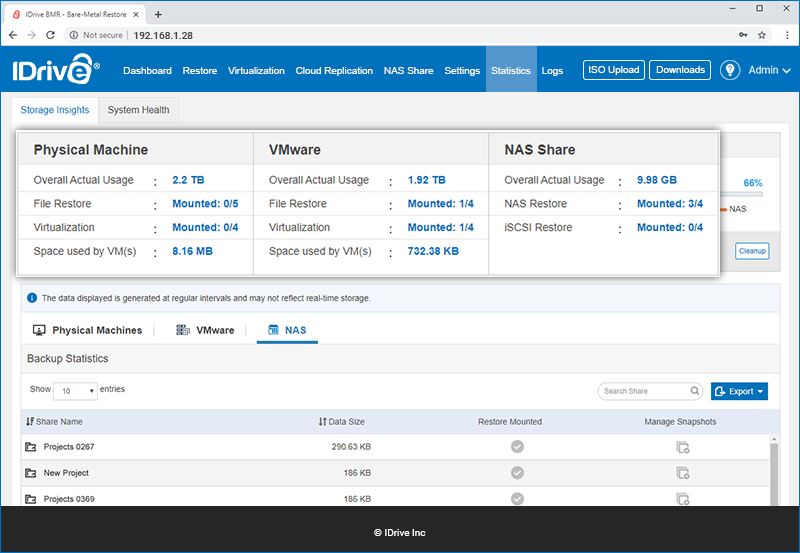
Task: Click the browser forward arrow
Action: (32, 35)
